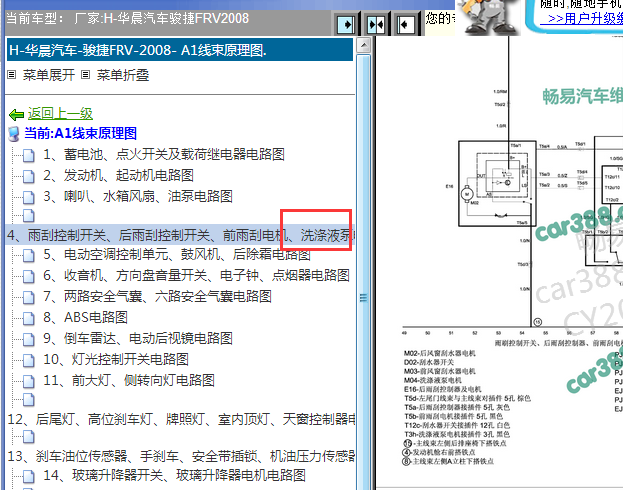Click the document icon above item 12 后尾灯

[x=29, y=400]
